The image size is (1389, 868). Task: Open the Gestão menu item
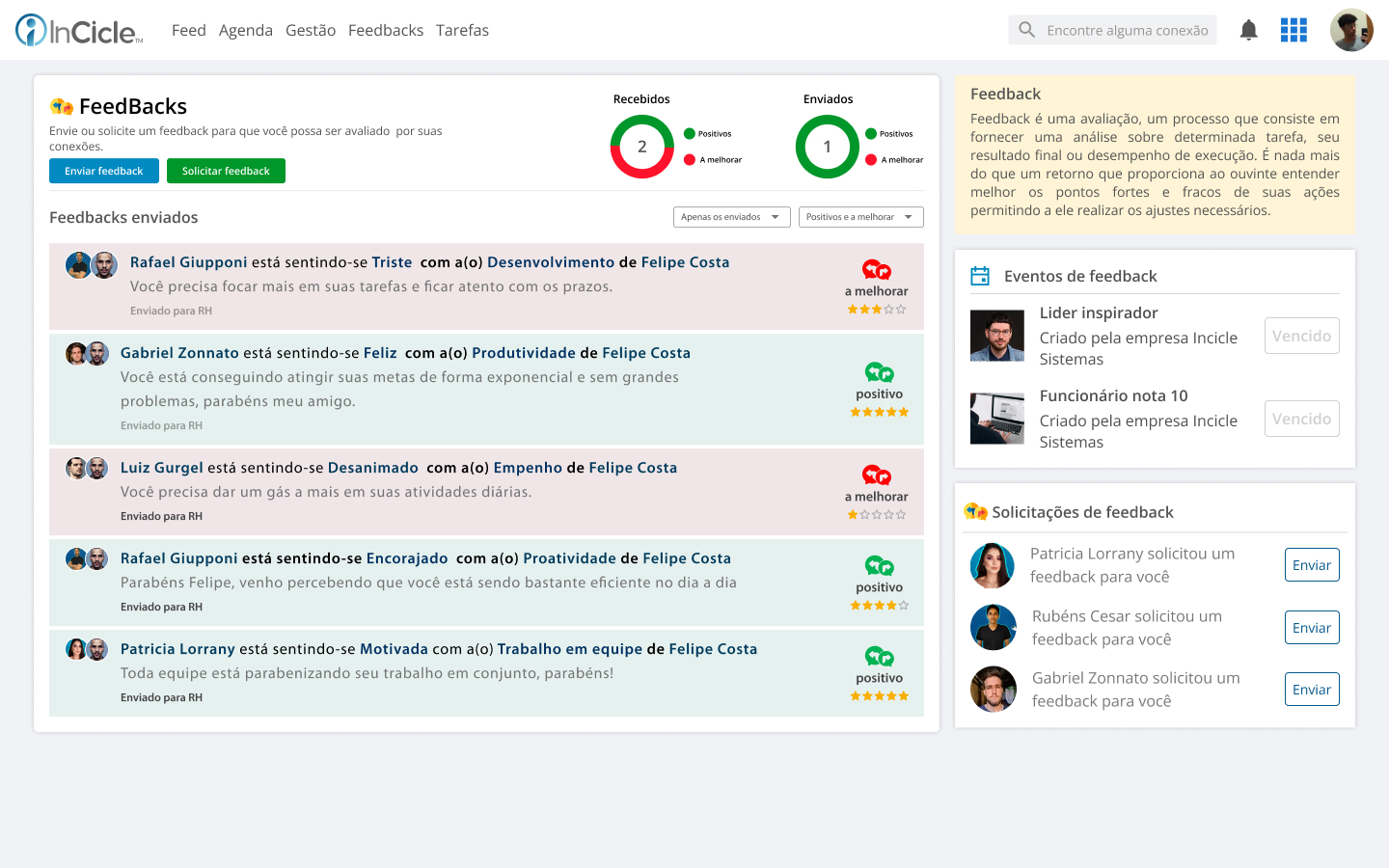coord(311,30)
